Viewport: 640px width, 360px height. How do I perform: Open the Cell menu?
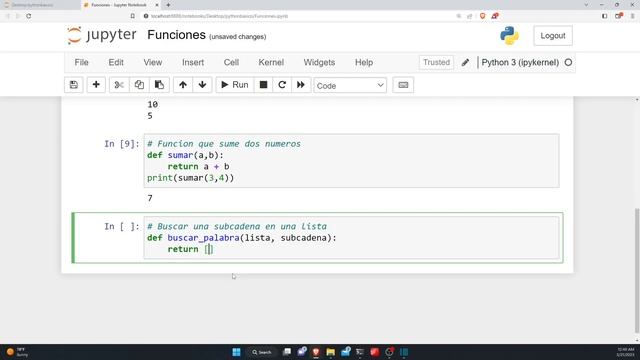point(231,62)
